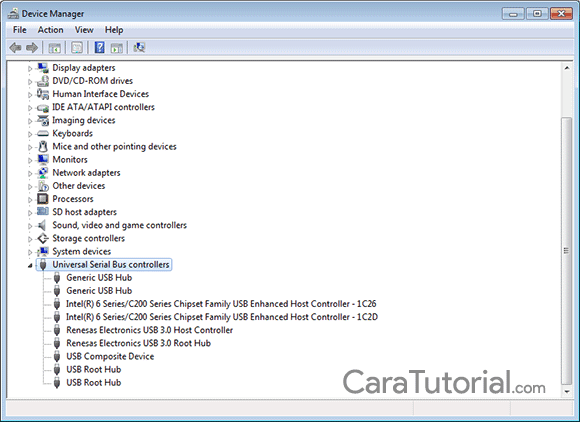
Task: Select the first USB Root Hub
Action: (x=94, y=369)
